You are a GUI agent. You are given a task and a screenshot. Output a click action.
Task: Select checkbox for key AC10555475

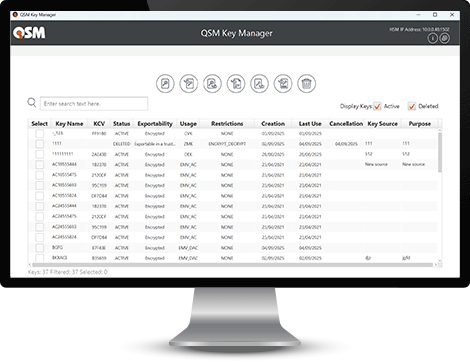[39, 175]
